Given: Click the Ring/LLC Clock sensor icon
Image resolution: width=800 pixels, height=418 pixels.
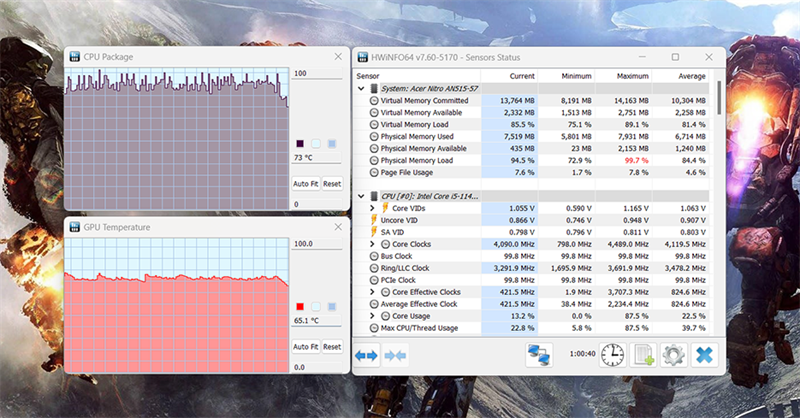Looking at the screenshot, I should (x=374, y=268).
